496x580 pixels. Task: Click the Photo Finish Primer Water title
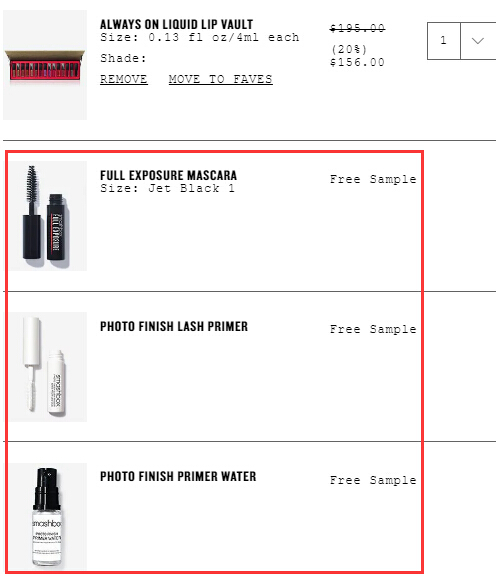178,476
